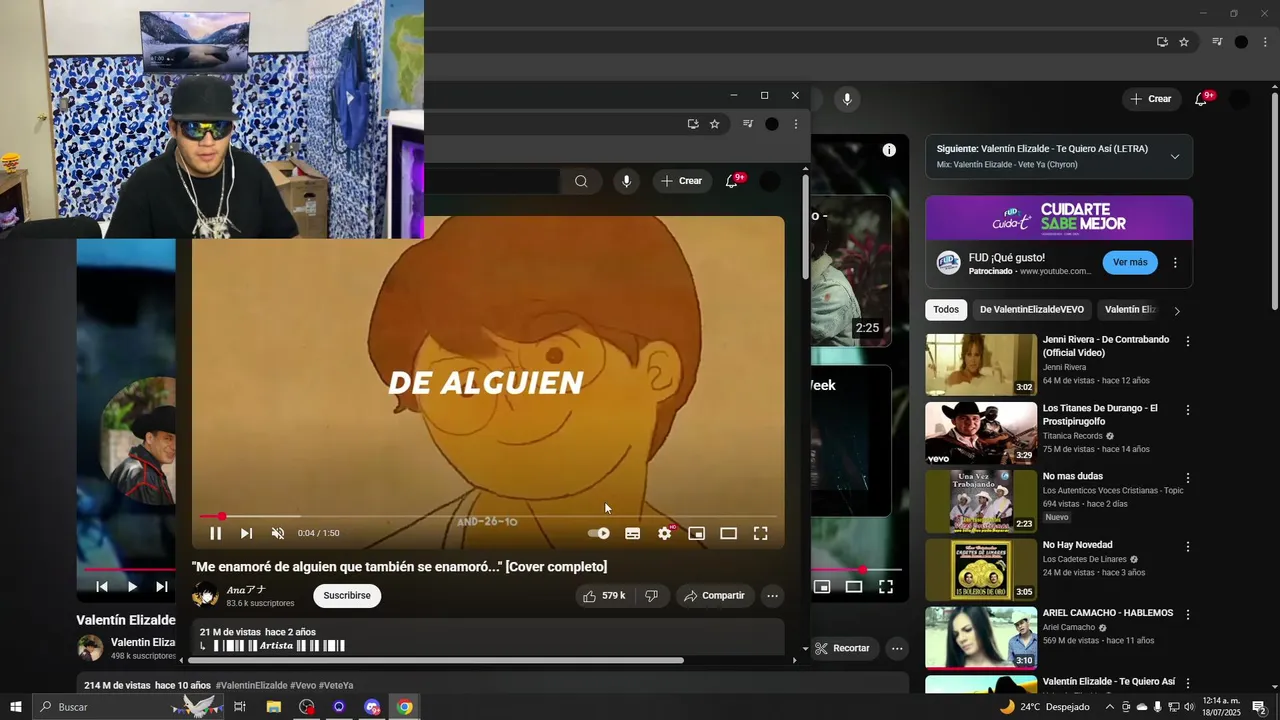Open options menu for FUD ad
This screenshot has height=720, width=1280.
1175,263
